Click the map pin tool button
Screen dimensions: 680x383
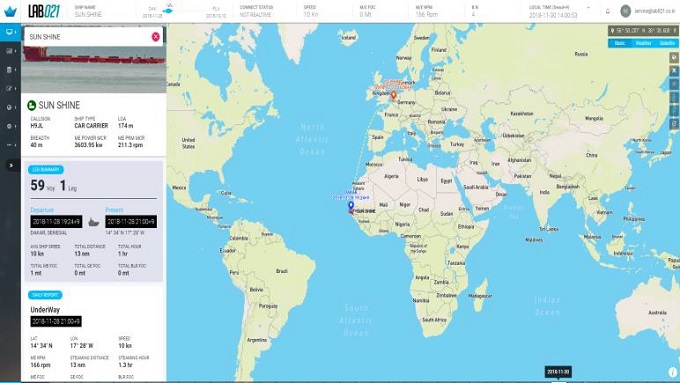674,57
